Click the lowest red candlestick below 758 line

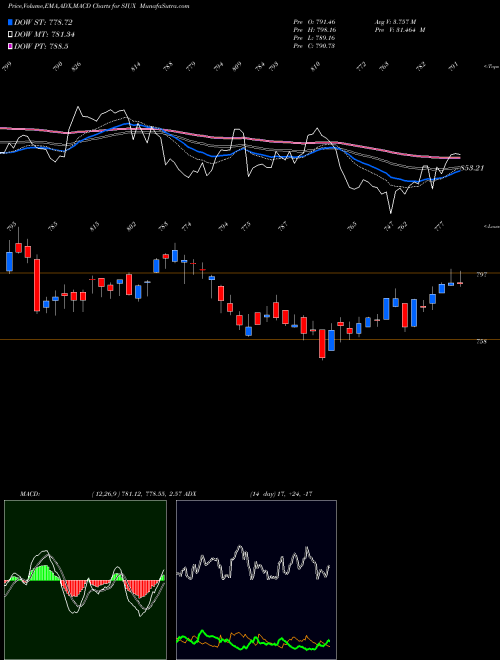(322, 344)
